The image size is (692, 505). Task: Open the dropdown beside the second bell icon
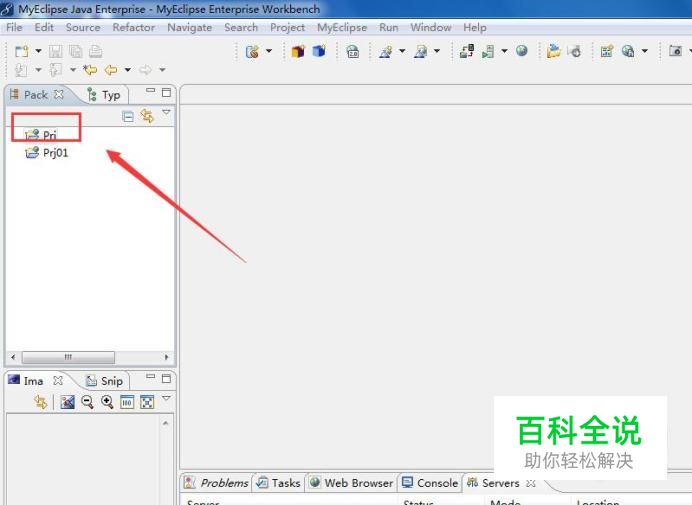click(436, 51)
